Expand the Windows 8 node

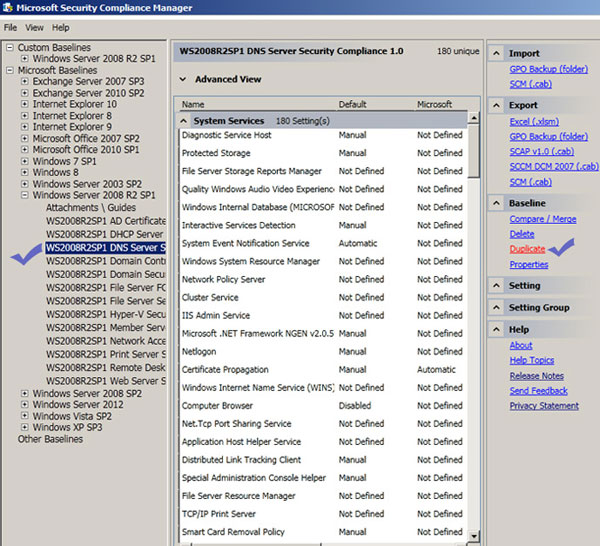pos(24,172)
